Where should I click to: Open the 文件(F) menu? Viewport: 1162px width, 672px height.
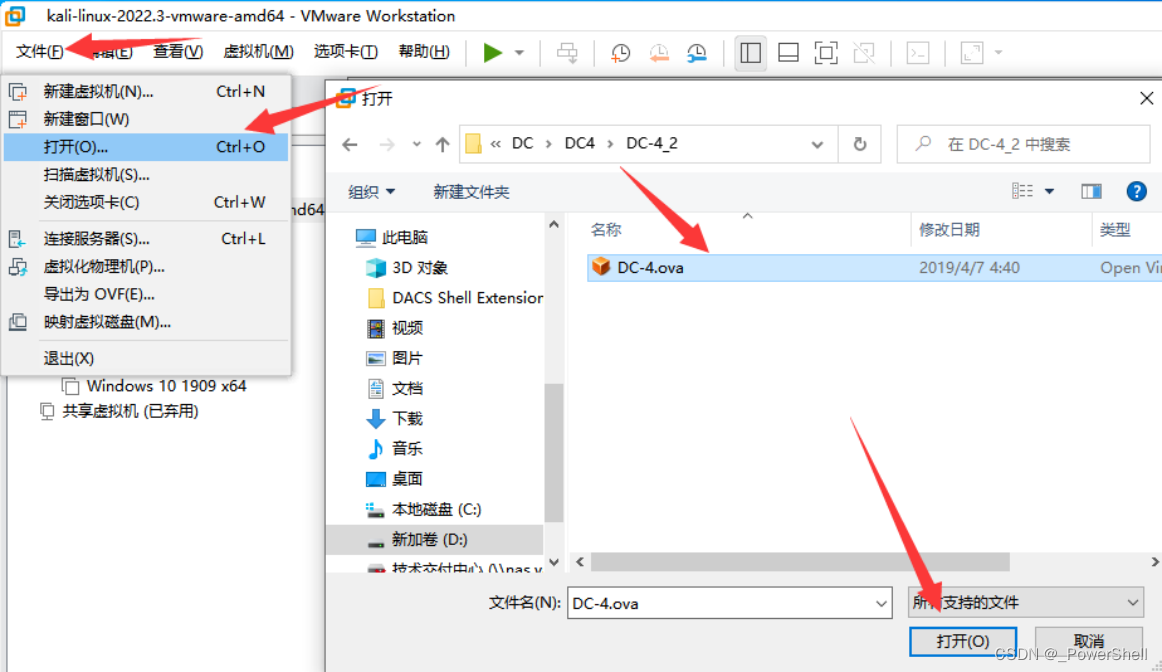click(39, 51)
